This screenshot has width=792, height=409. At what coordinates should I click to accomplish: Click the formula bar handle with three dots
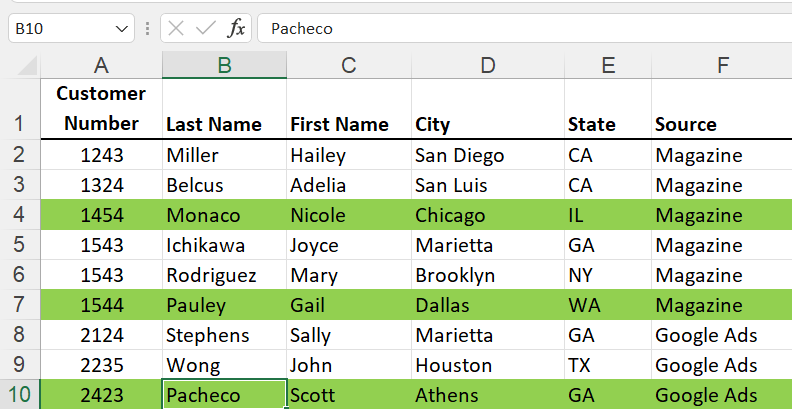click(147, 28)
